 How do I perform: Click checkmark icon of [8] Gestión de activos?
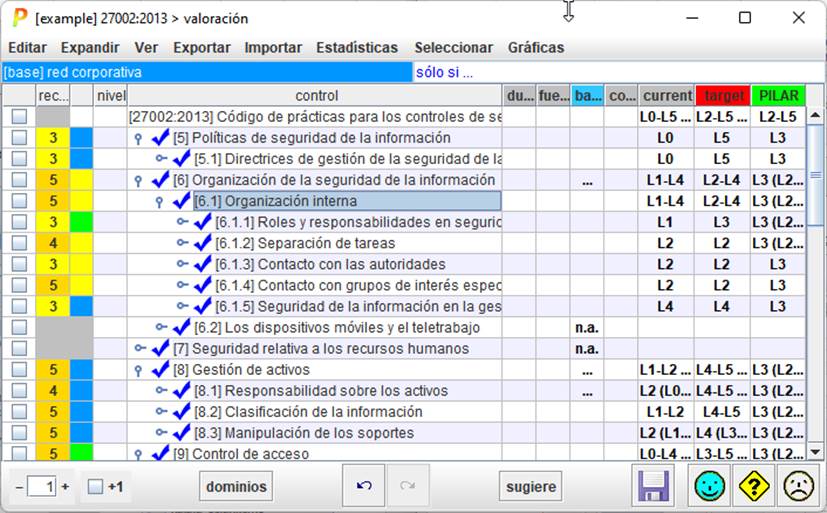[160, 370]
